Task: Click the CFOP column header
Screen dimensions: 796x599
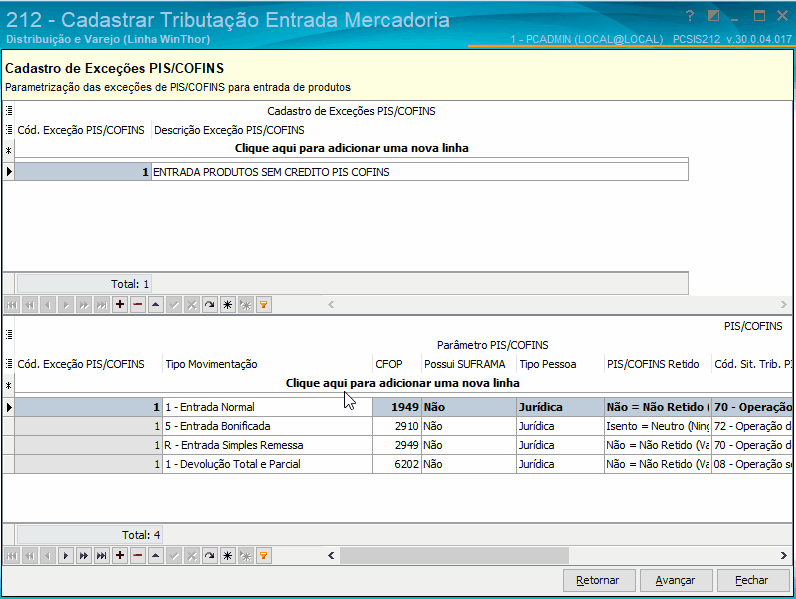Action: point(397,364)
